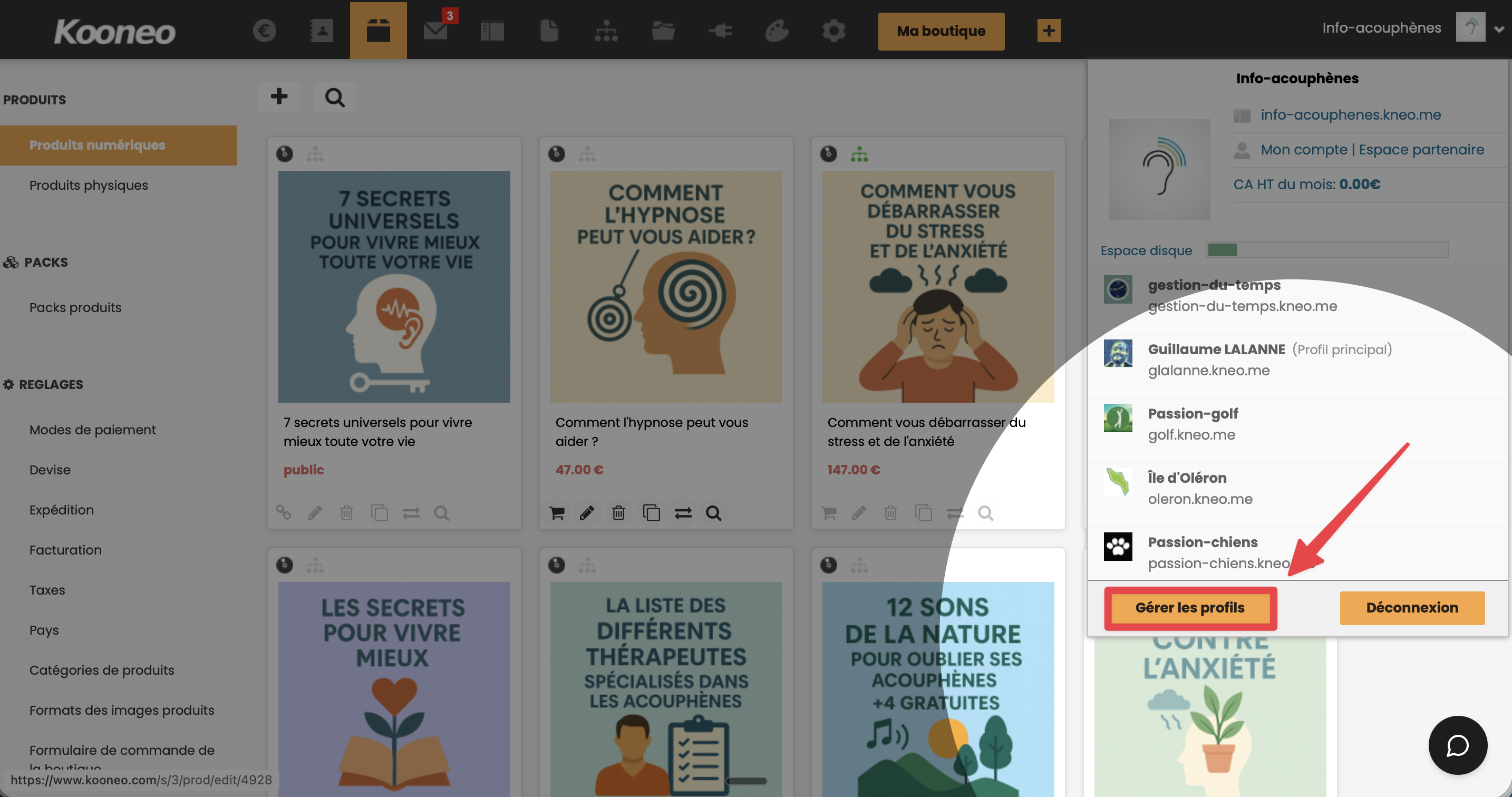Click the Espace disque usage bar
The height and width of the screenshot is (797, 1512).
1326,250
